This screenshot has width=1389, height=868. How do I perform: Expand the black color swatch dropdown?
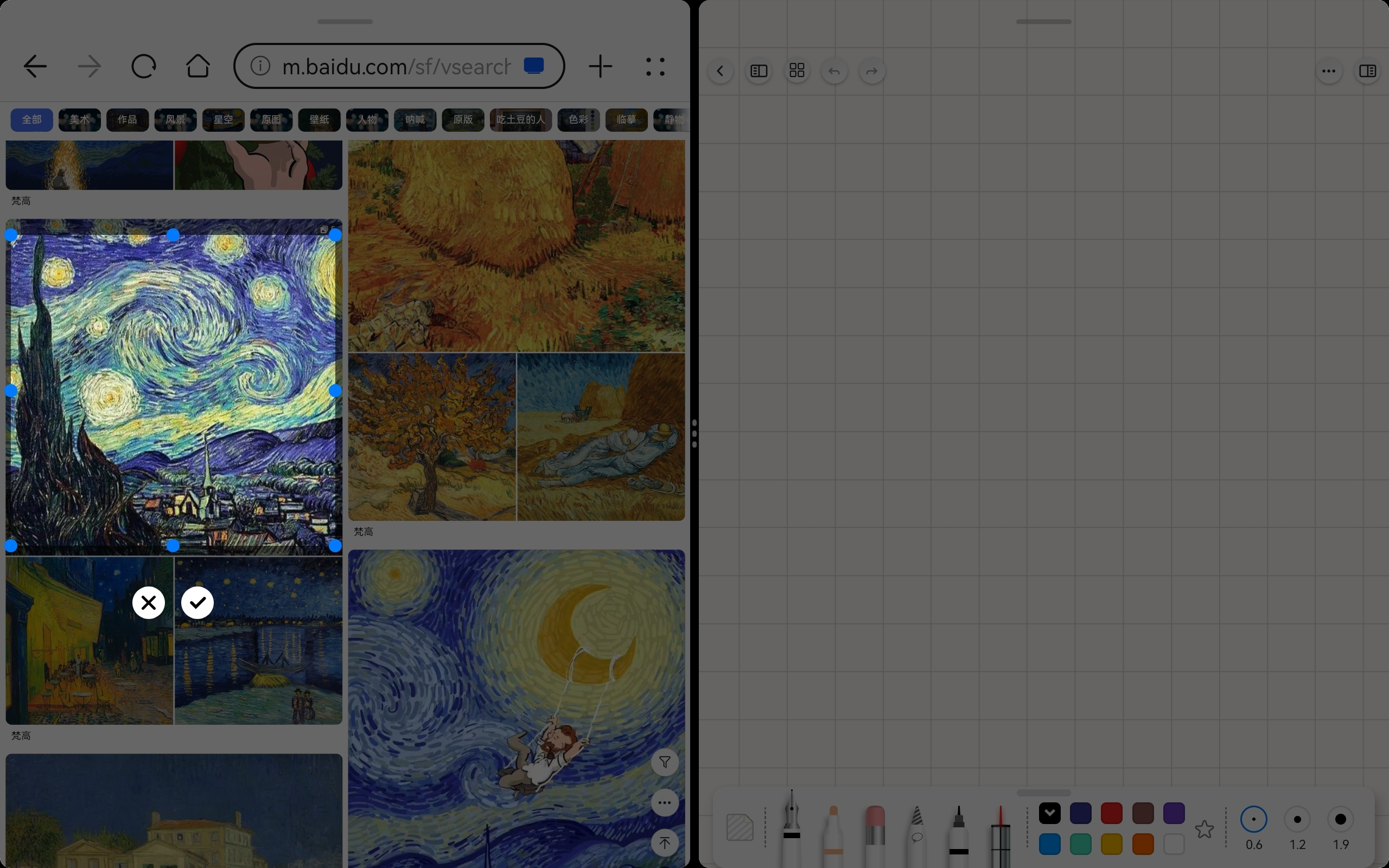tap(1050, 813)
